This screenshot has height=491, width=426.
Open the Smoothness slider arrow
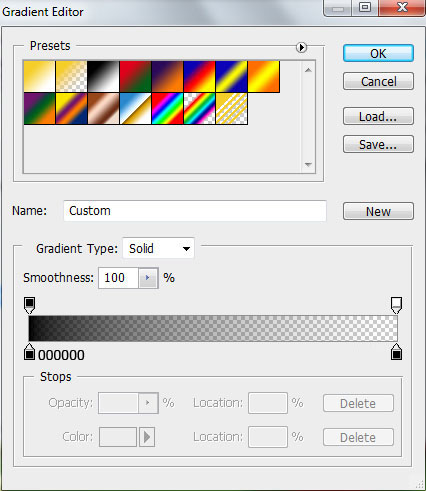[x=148, y=278]
